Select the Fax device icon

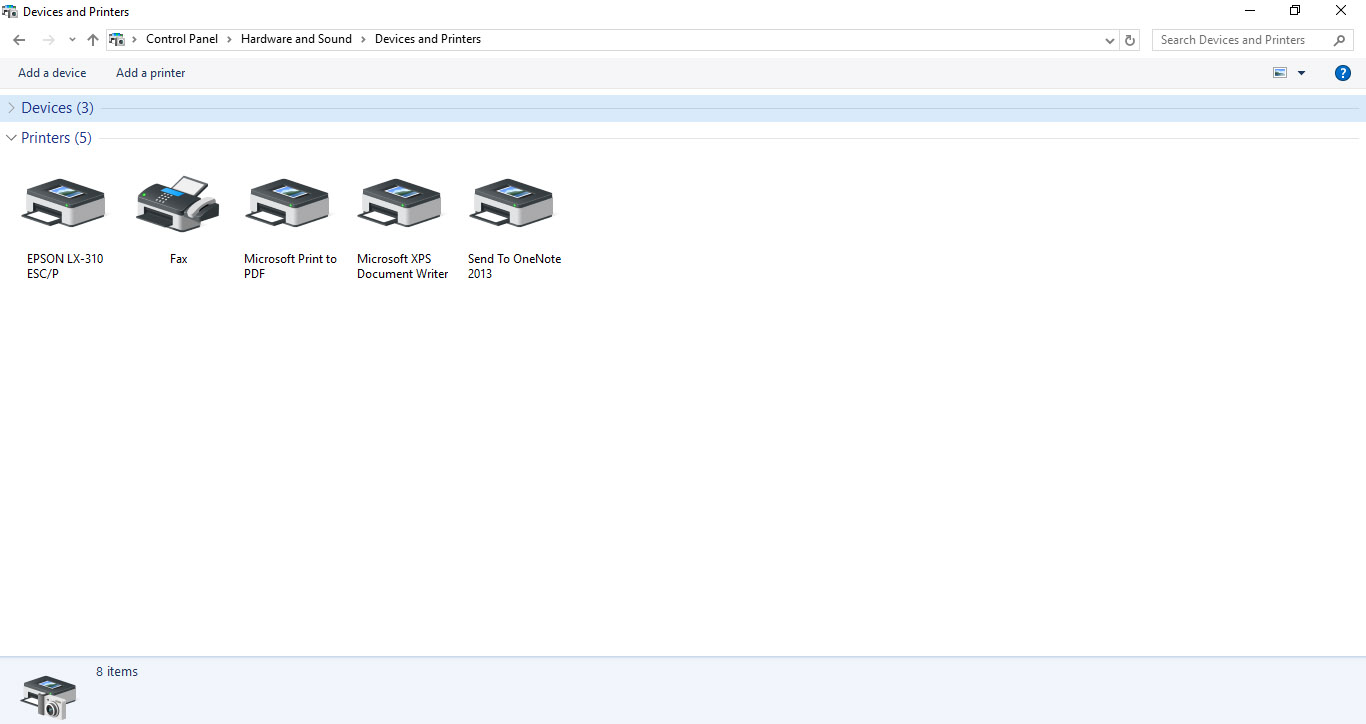(178, 203)
